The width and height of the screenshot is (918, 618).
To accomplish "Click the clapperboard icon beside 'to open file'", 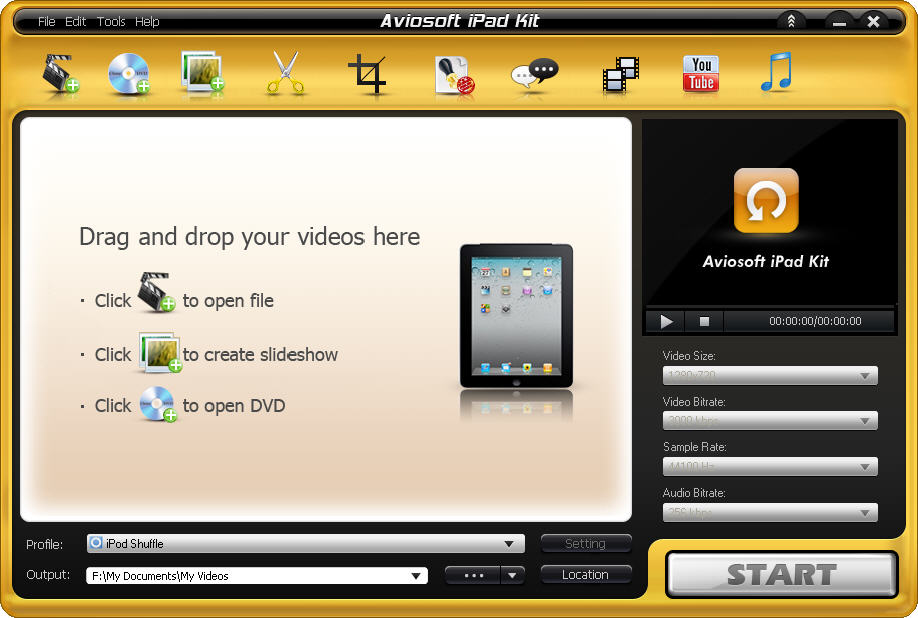I will (156, 292).
